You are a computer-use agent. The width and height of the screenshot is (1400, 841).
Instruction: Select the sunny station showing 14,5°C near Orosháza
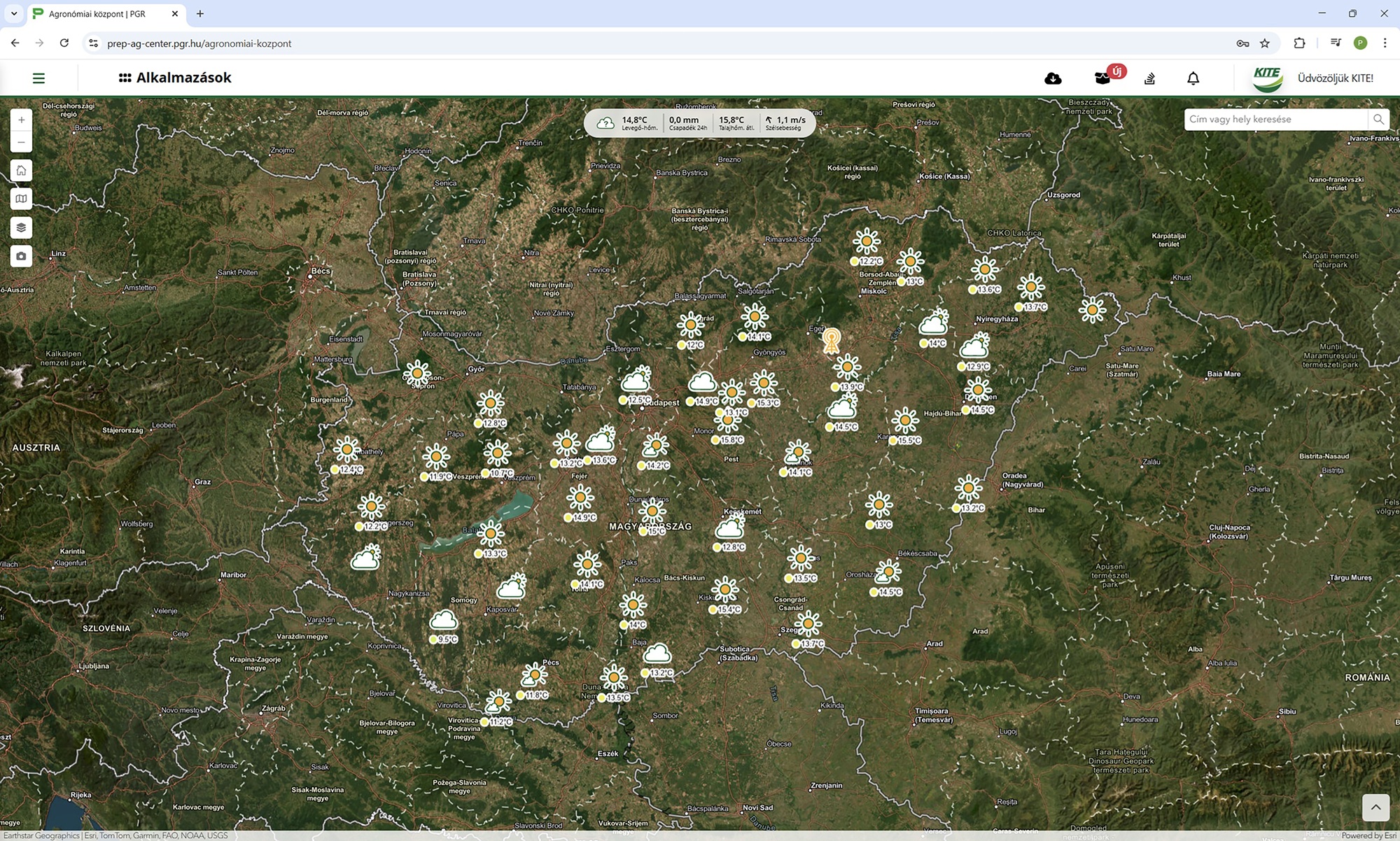[x=888, y=572]
